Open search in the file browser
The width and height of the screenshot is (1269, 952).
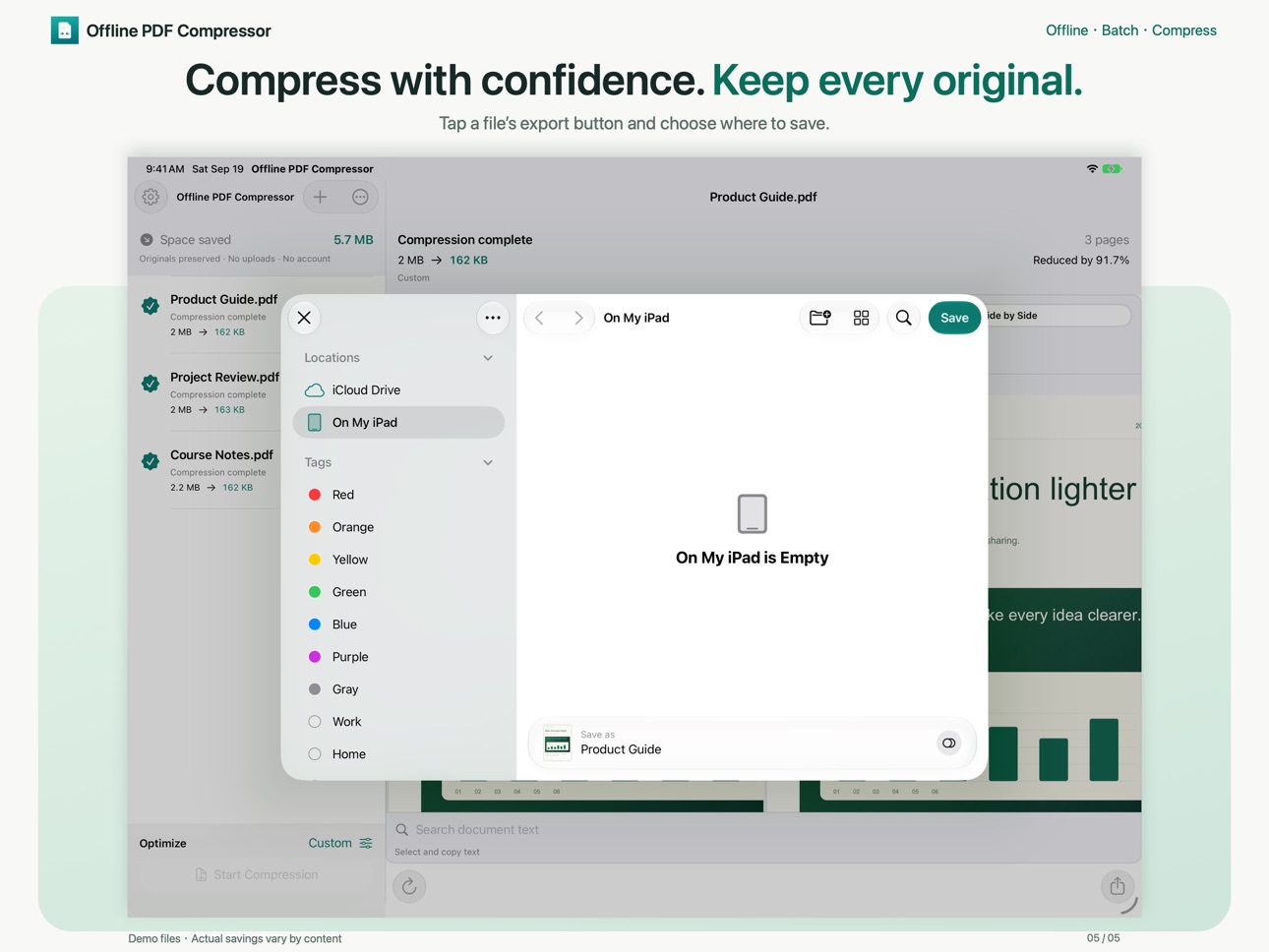903,318
